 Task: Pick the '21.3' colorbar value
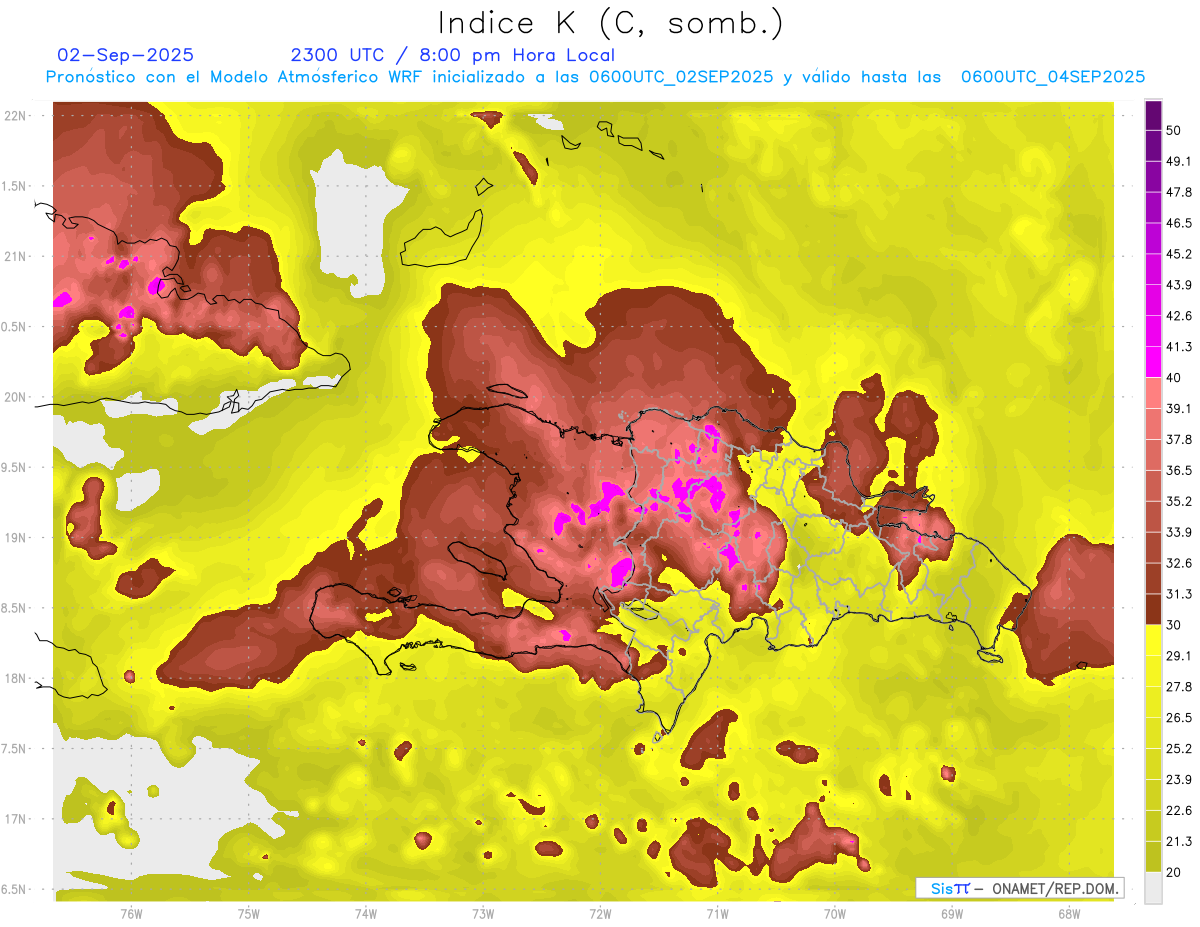click(x=1179, y=841)
